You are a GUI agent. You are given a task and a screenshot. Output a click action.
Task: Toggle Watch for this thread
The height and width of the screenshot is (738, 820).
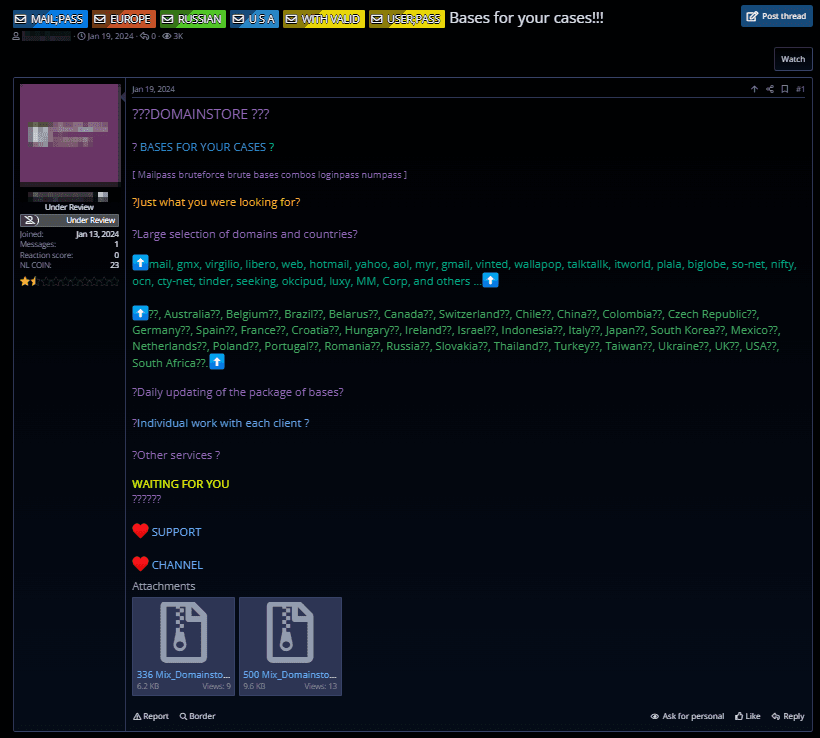tap(792, 59)
